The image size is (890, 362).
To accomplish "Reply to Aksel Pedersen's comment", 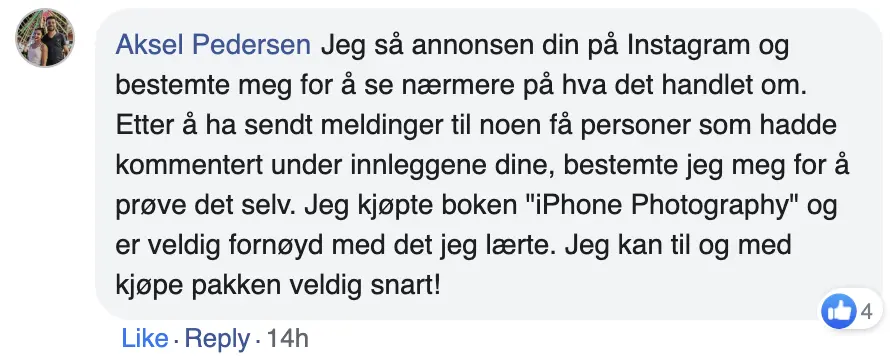I will (217, 339).
